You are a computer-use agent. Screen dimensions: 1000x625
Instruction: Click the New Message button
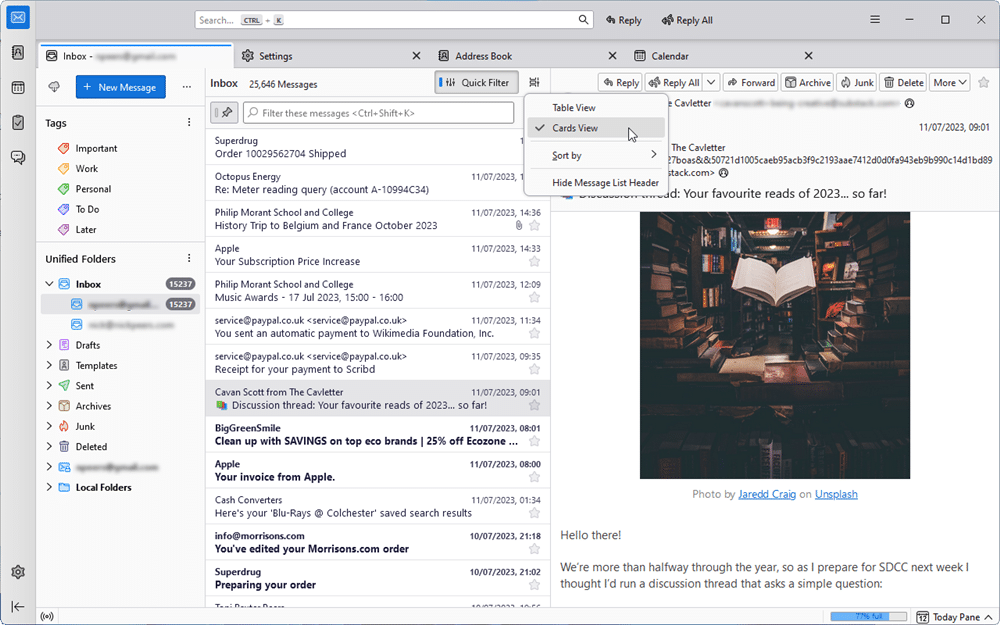(x=121, y=87)
